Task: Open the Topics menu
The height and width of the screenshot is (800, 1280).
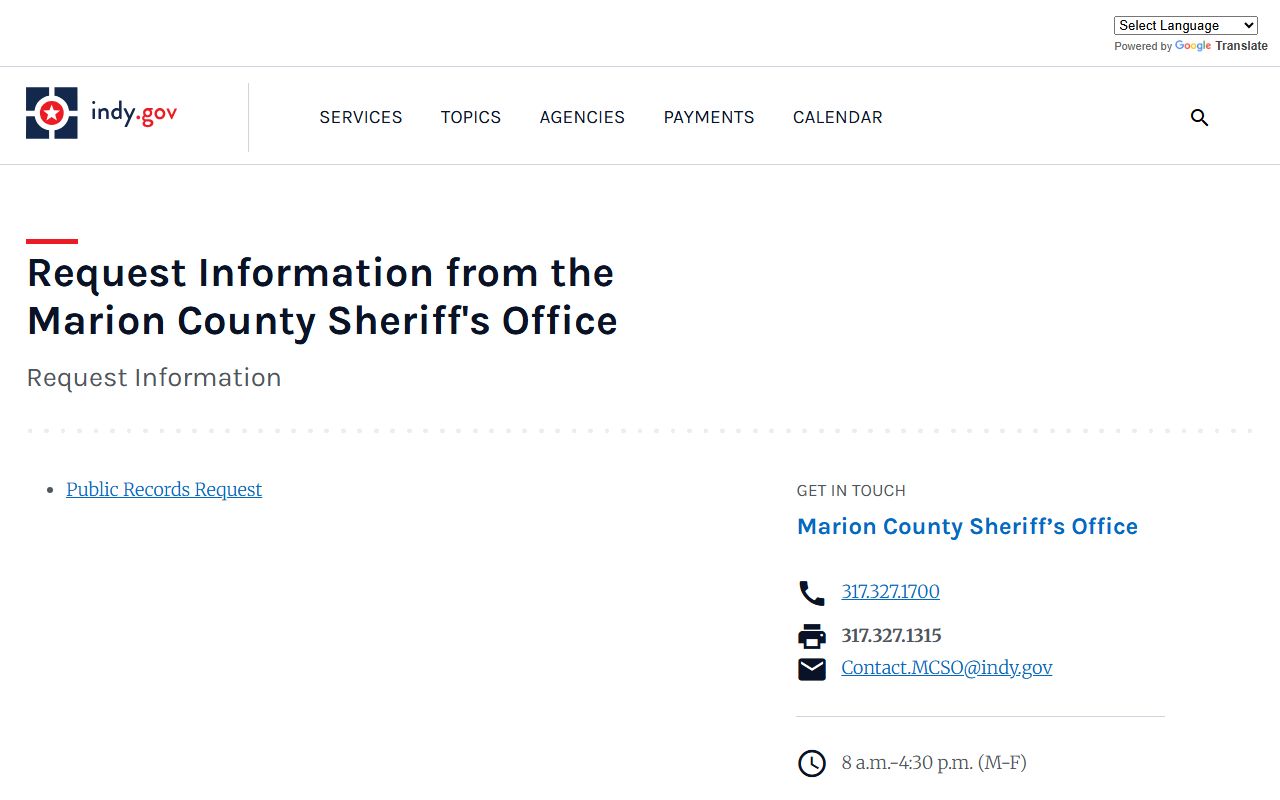Action: pos(471,117)
